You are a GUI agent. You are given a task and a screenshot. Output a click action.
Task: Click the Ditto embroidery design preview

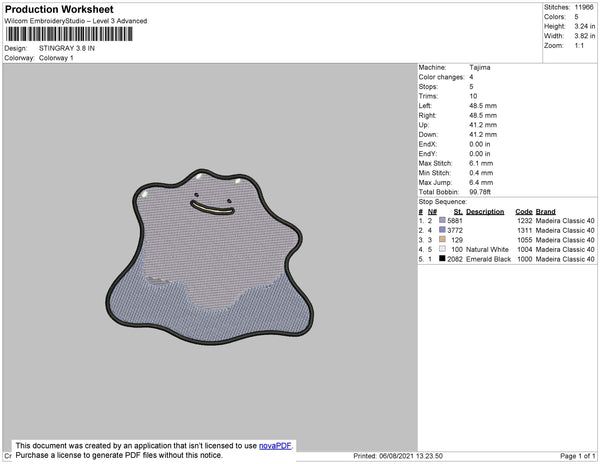tap(209, 257)
